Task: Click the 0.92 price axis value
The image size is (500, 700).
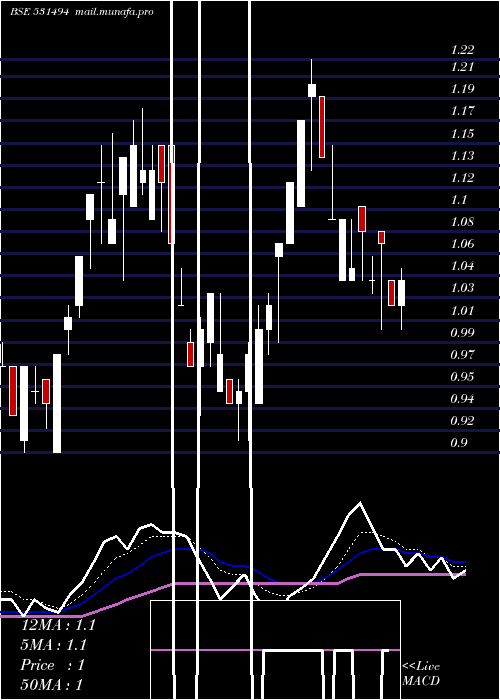Action: point(462,421)
